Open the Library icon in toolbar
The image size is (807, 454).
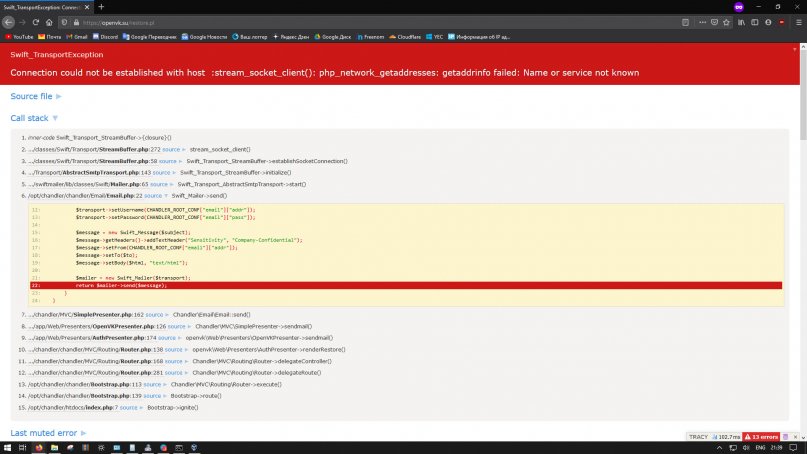click(x=741, y=23)
